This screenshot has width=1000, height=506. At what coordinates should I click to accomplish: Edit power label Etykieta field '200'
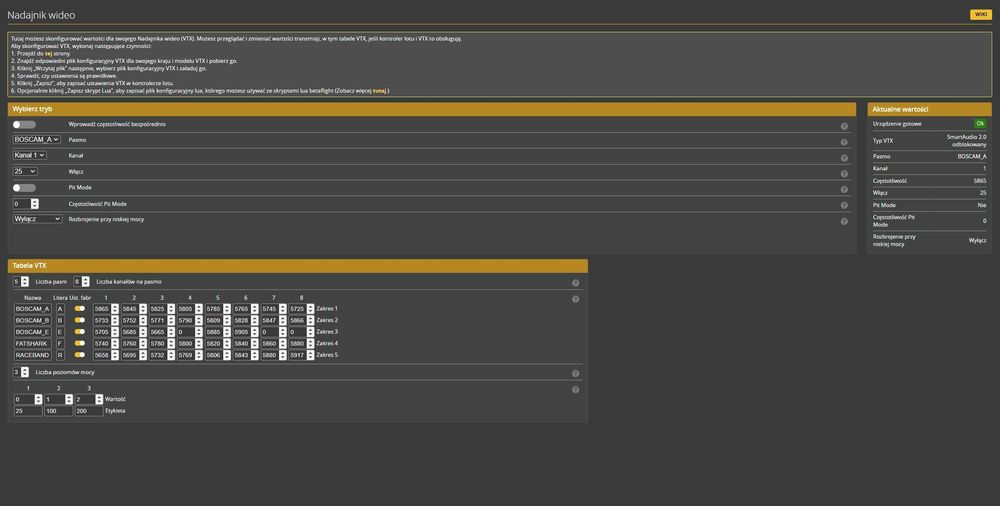[x=89, y=411]
